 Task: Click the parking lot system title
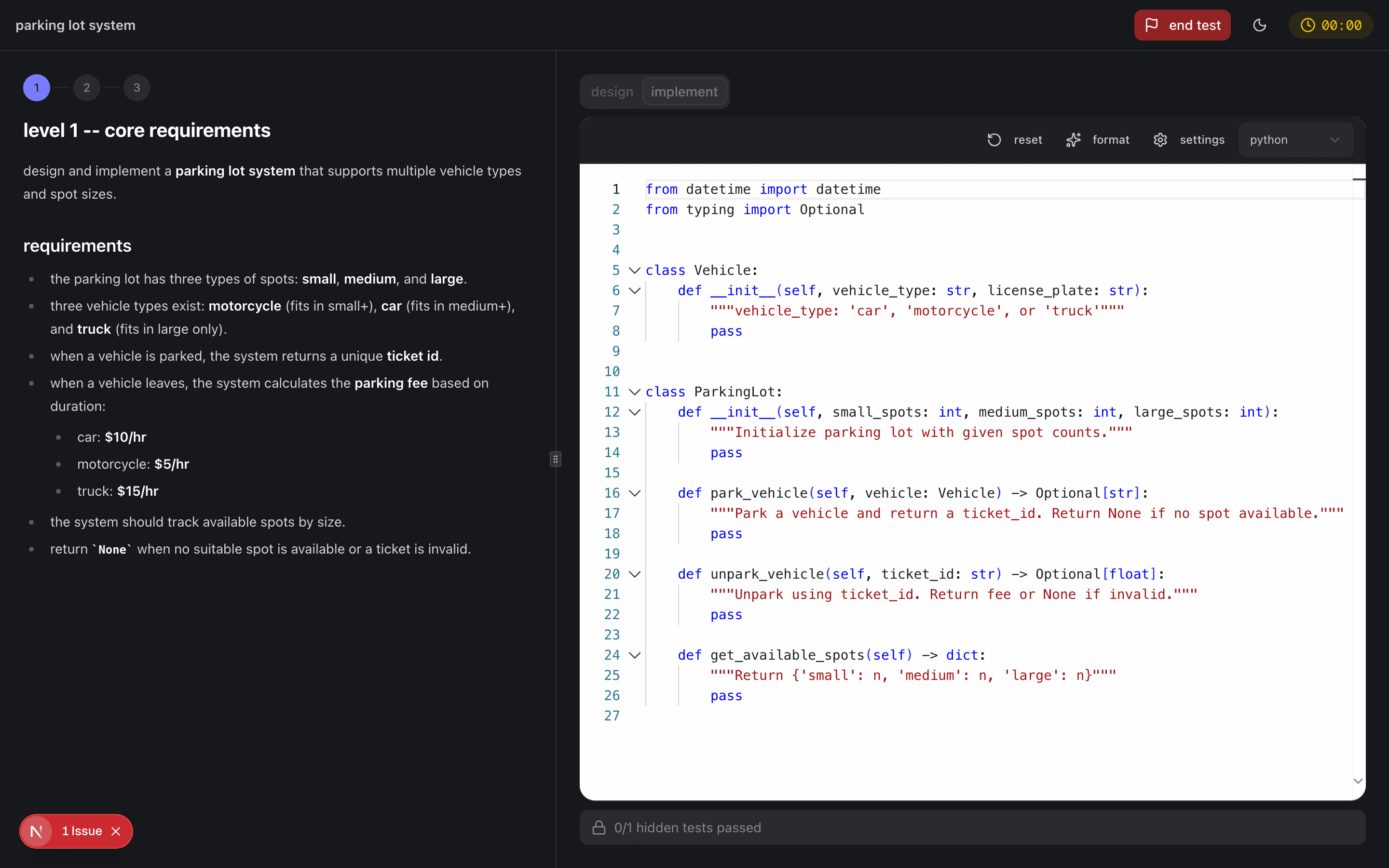pyautogui.click(x=75, y=25)
